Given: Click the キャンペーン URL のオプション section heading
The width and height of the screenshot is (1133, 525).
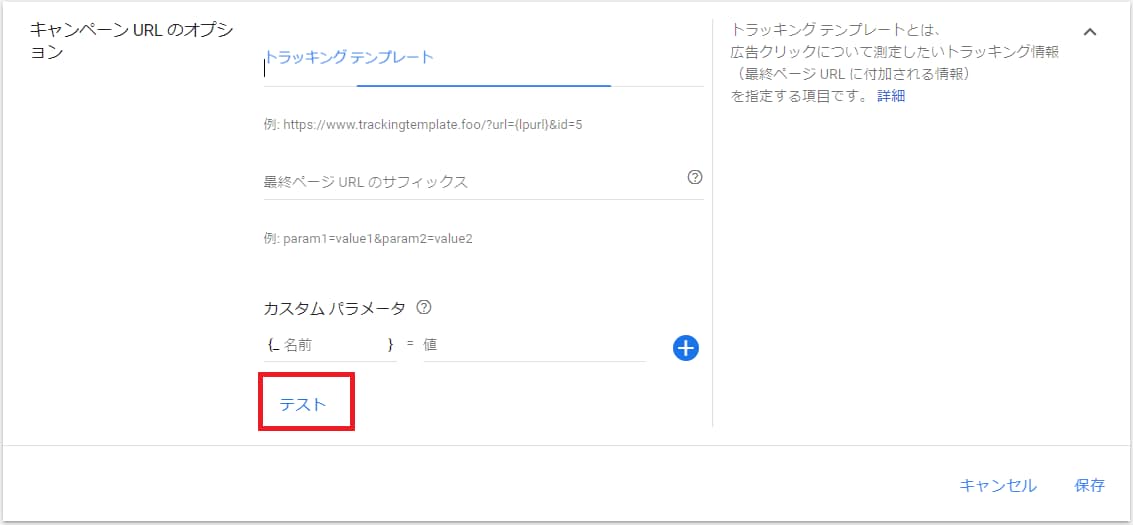Looking at the screenshot, I should coord(131,41).
